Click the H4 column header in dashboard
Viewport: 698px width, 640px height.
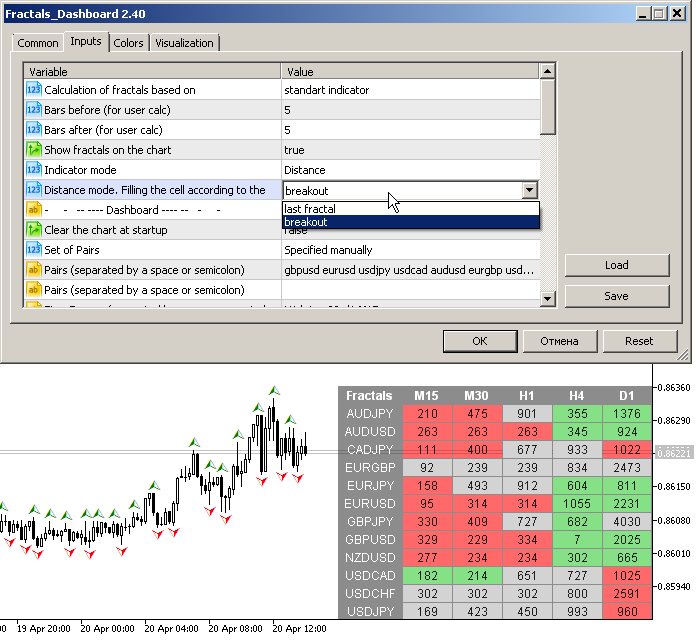click(x=576, y=396)
